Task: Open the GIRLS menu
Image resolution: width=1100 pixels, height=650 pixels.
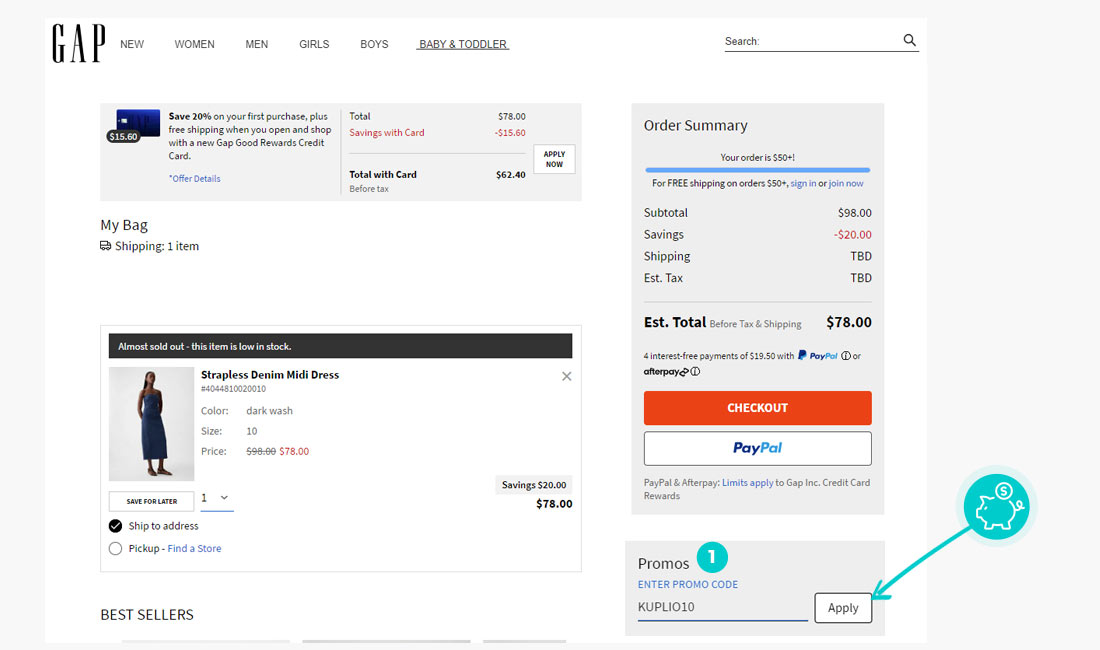Action: (x=314, y=44)
